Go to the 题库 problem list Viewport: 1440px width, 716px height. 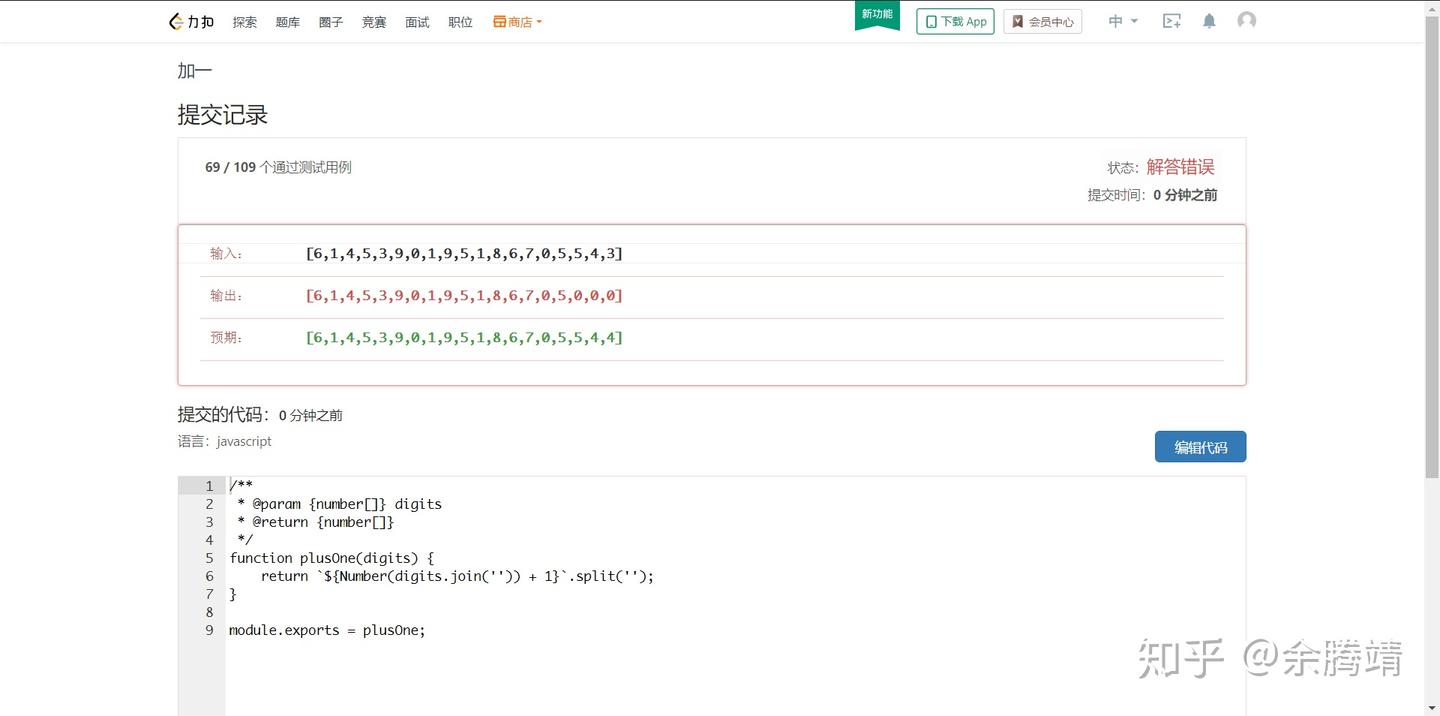(x=288, y=22)
